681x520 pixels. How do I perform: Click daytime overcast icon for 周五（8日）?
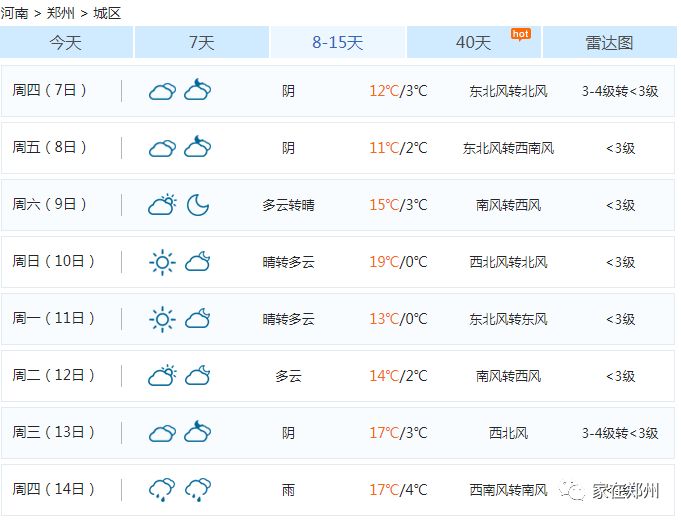162,148
